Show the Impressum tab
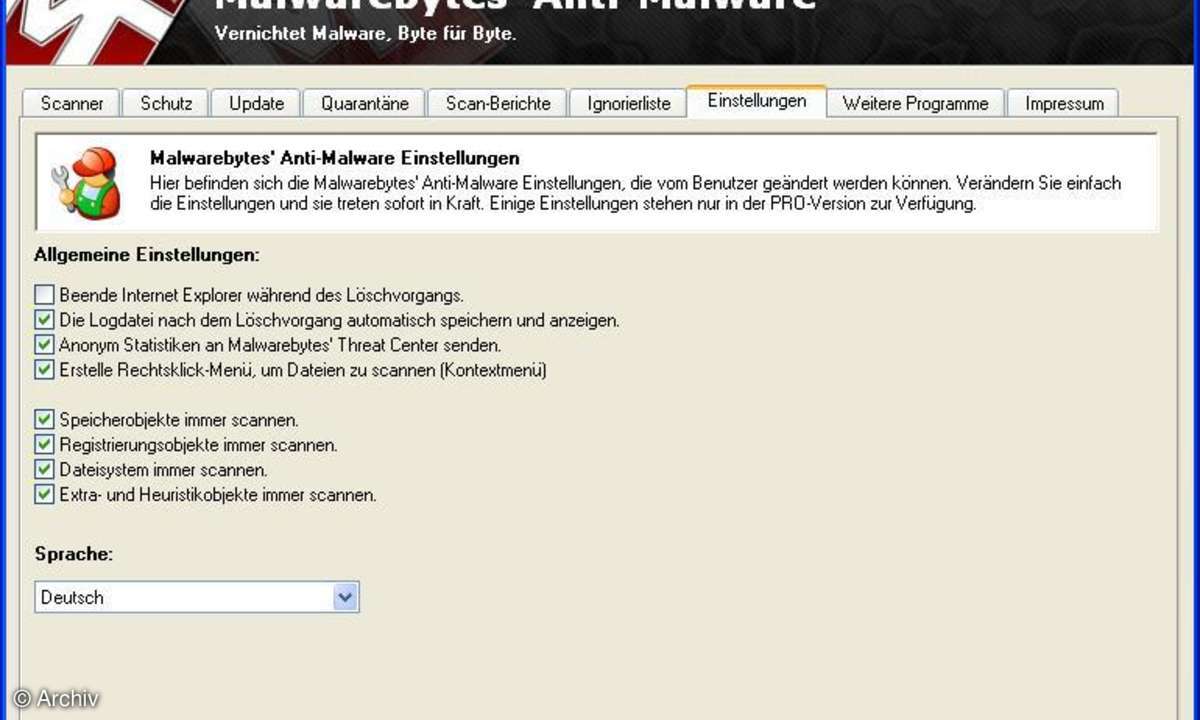This screenshot has height=720, width=1200. 1064,103
